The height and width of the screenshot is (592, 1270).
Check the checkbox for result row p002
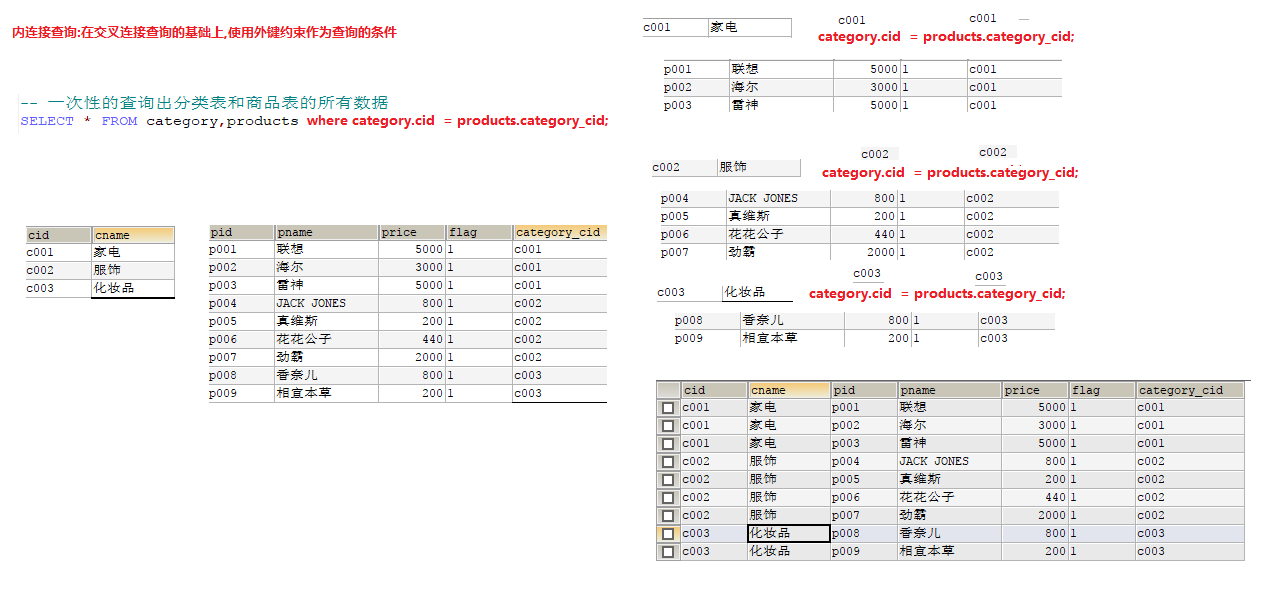[x=667, y=426]
